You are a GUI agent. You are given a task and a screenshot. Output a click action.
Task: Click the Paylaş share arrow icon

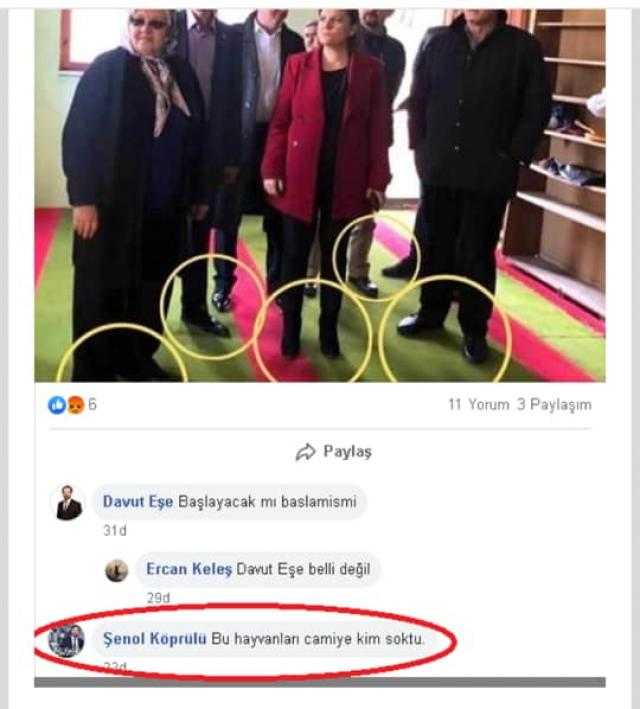[x=306, y=452]
